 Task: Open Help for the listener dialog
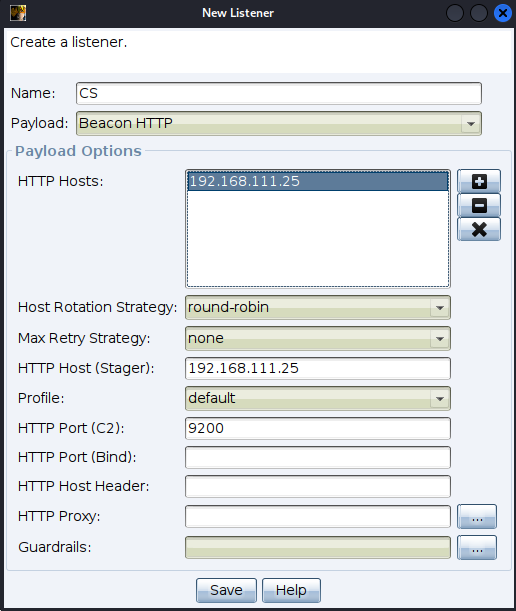[291, 590]
